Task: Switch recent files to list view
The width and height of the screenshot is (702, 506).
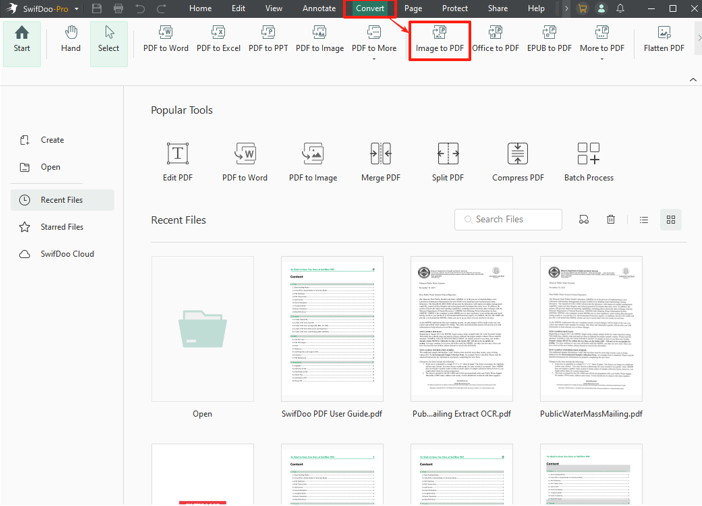Action: click(x=644, y=219)
